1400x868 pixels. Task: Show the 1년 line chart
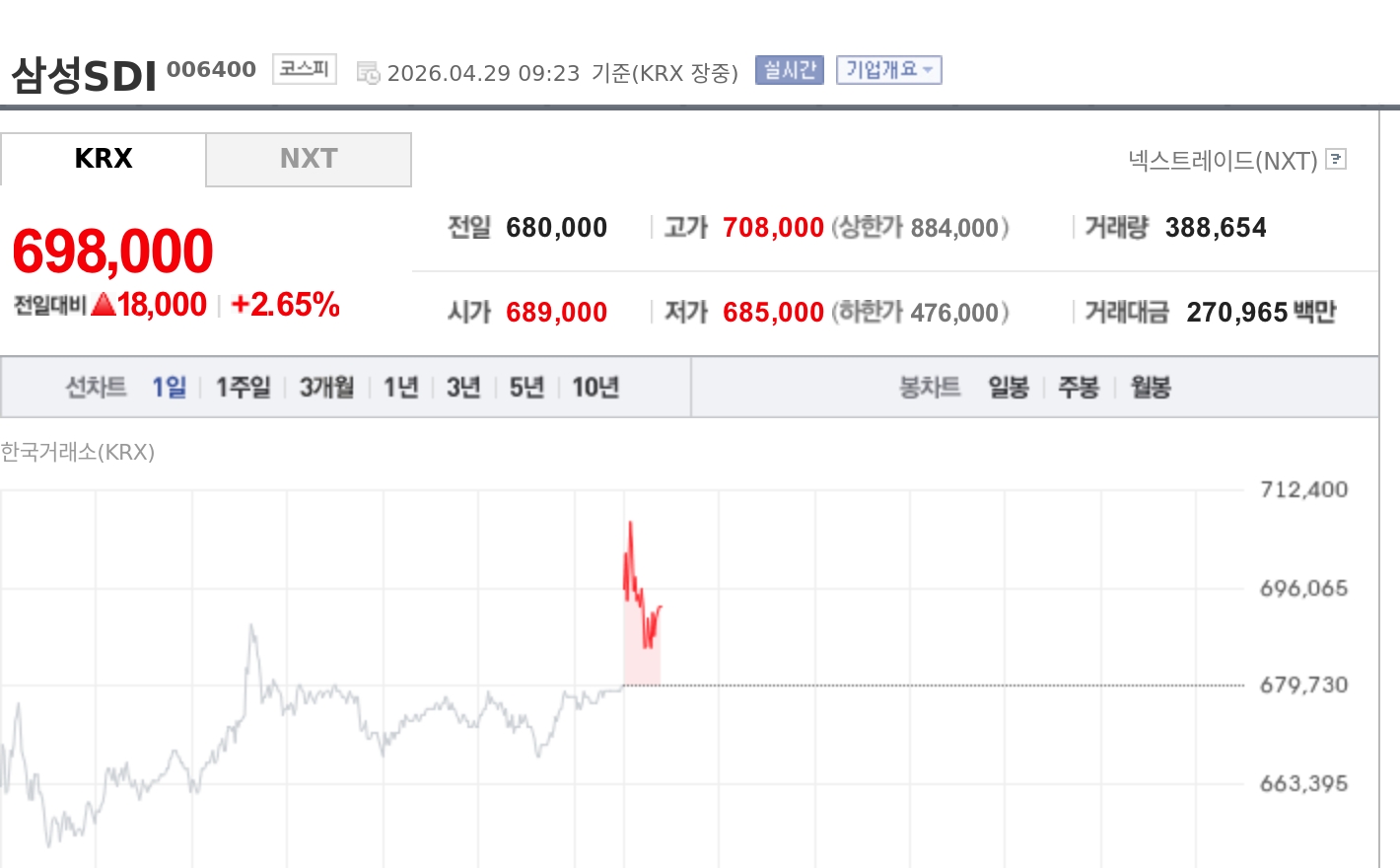click(x=400, y=388)
